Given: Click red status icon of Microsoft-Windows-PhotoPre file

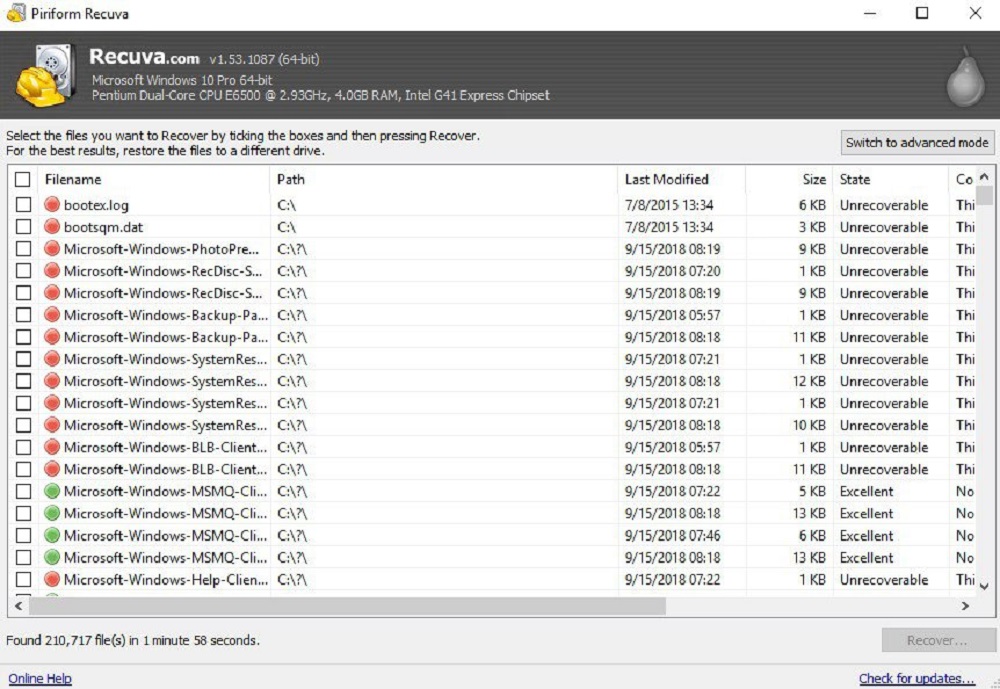Looking at the screenshot, I should (52, 249).
